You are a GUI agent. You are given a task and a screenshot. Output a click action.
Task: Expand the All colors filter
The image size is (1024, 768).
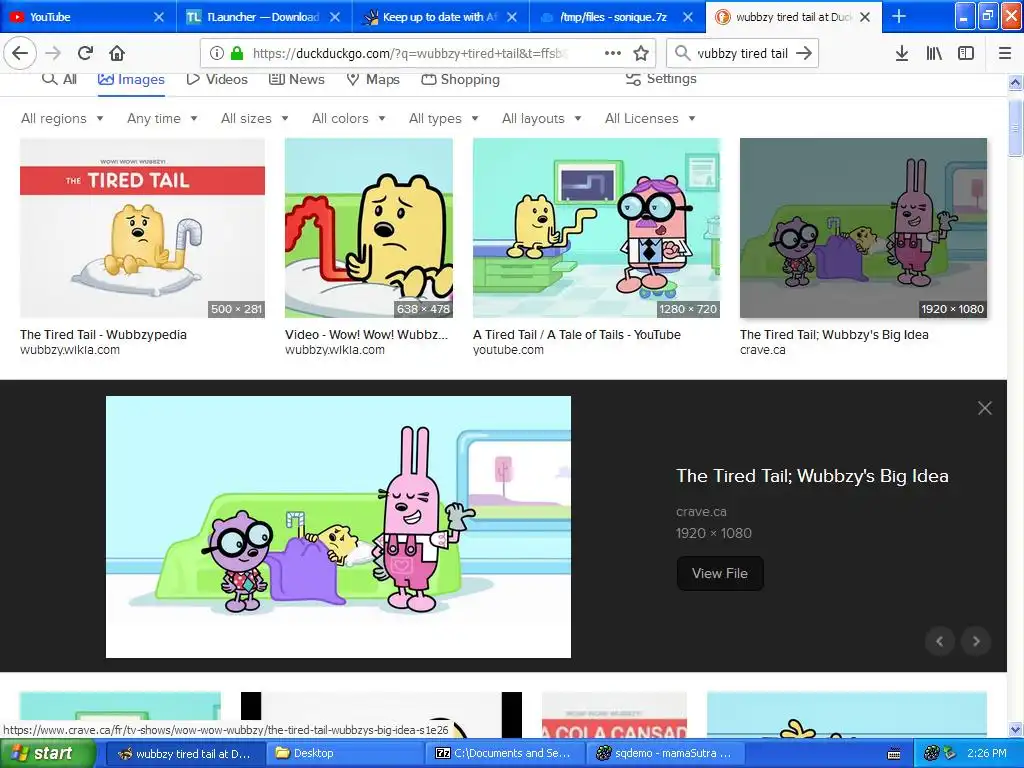(x=349, y=118)
